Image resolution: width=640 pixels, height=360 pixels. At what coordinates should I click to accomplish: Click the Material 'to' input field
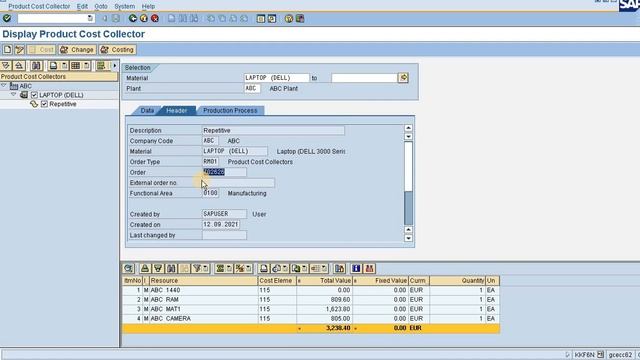click(364, 78)
